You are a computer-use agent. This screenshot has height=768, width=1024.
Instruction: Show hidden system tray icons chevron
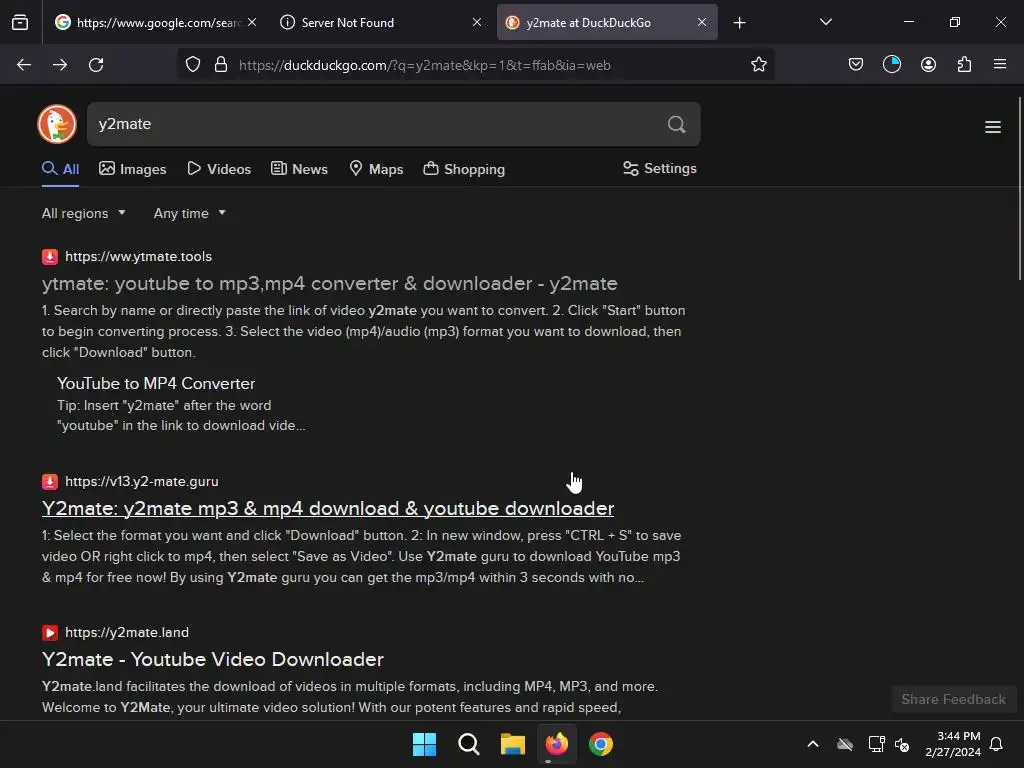(813, 744)
